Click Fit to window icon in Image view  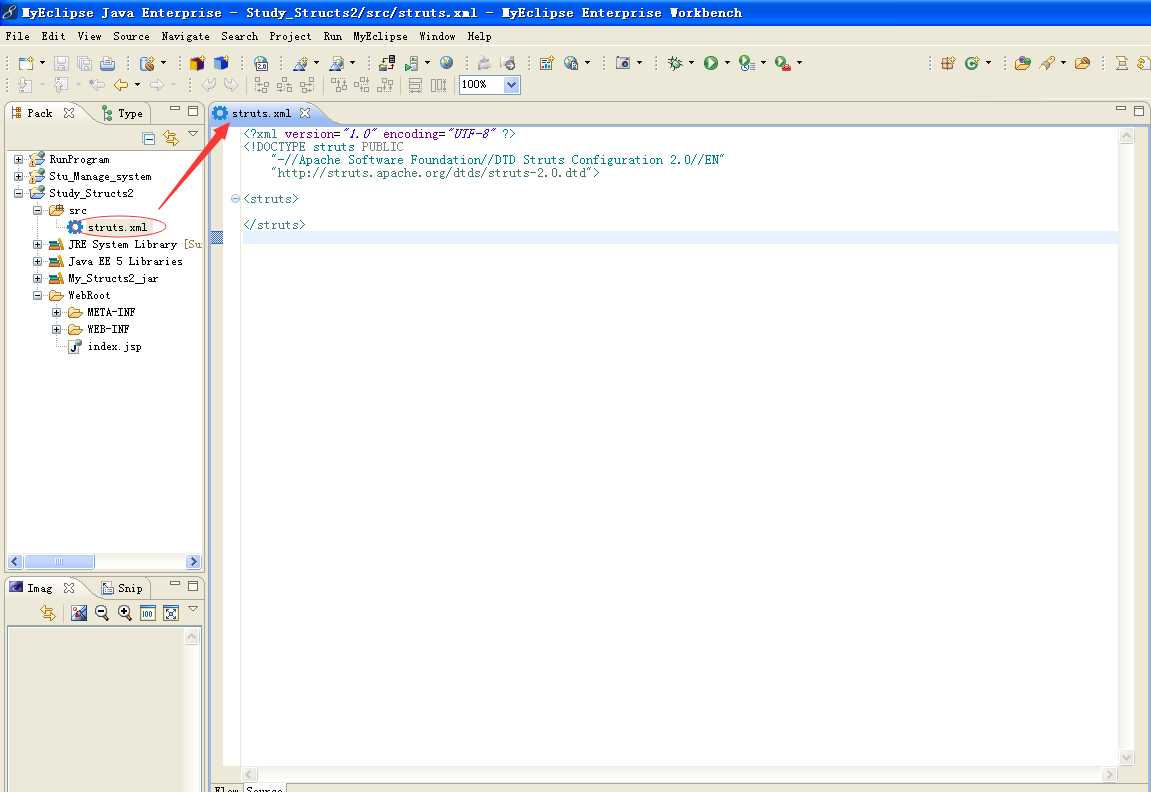tap(171, 613)
